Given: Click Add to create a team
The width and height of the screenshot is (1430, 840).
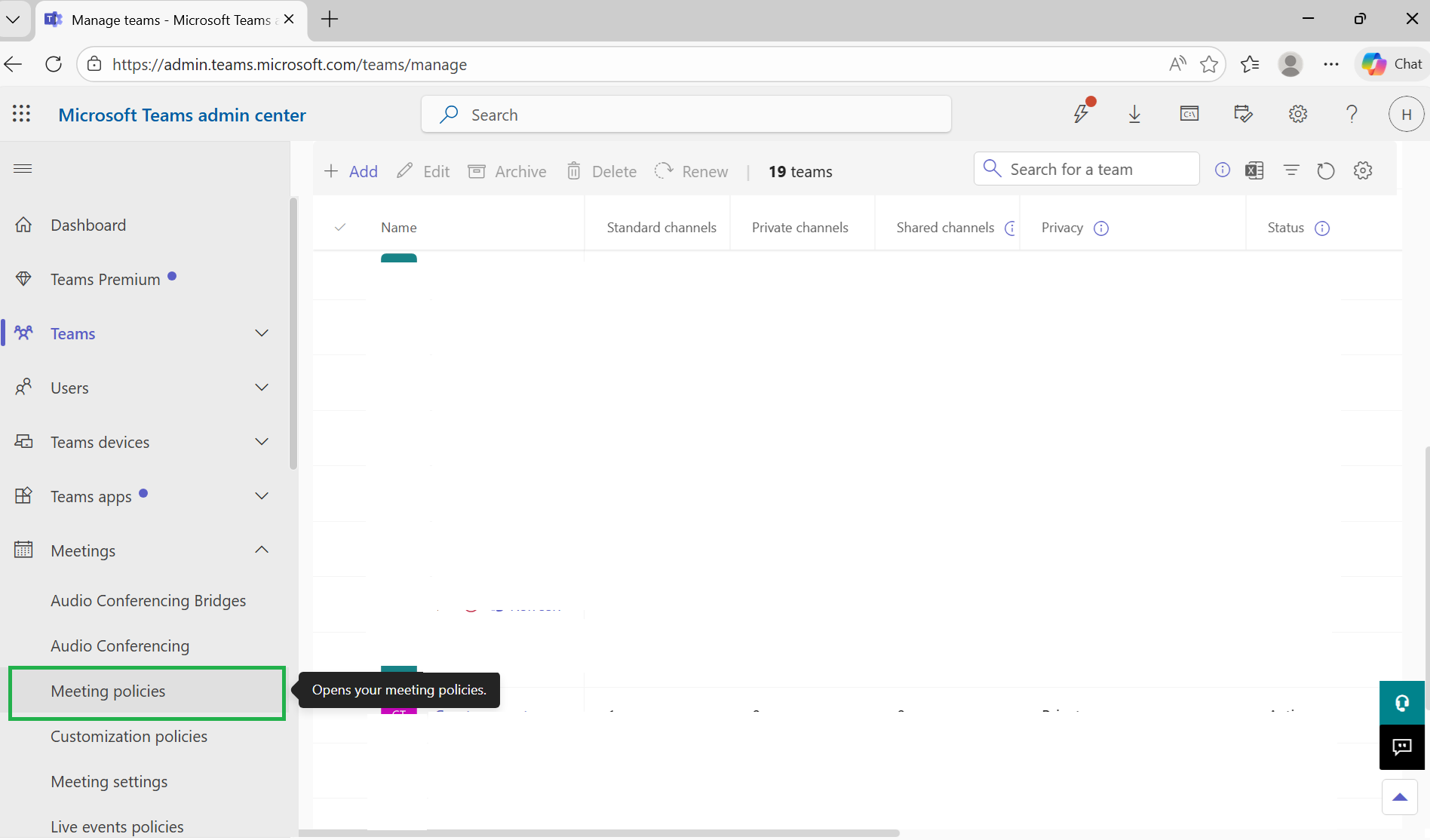Looking at the screenshot, I should (351, 171).
